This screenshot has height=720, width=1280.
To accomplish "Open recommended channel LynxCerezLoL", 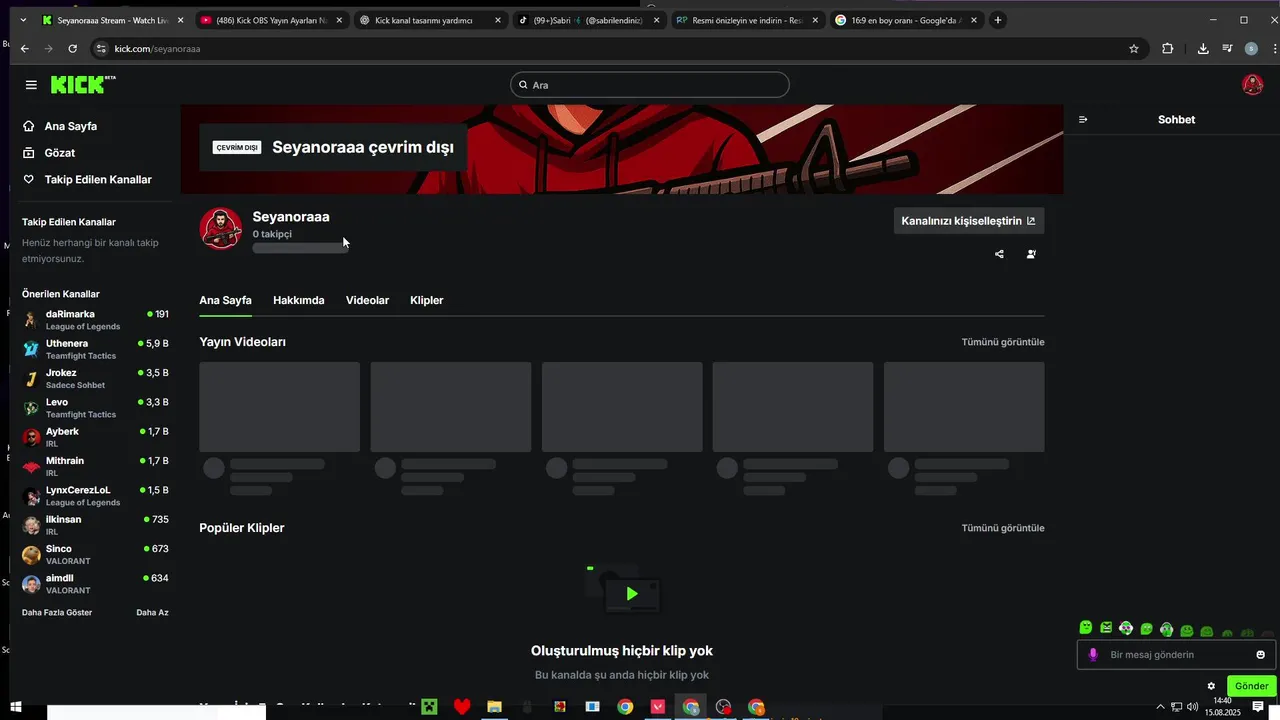I will (95, 496).
